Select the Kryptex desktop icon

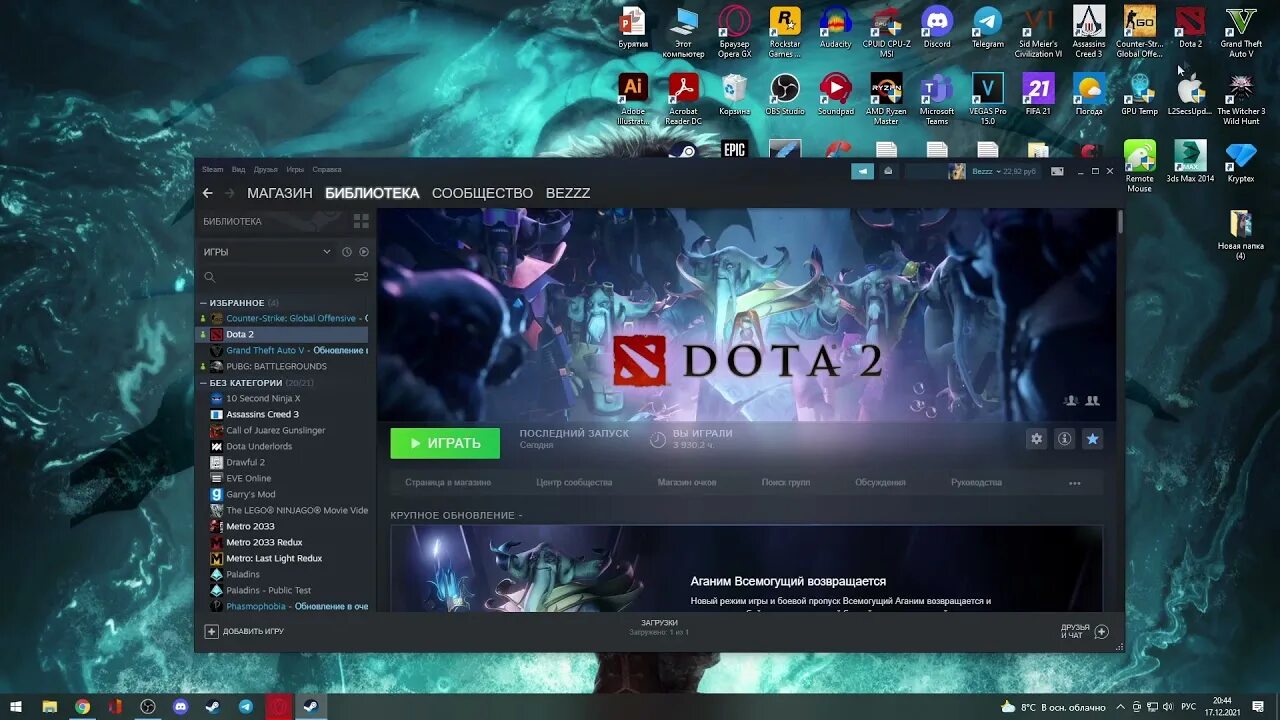(x=1241, y=162)
